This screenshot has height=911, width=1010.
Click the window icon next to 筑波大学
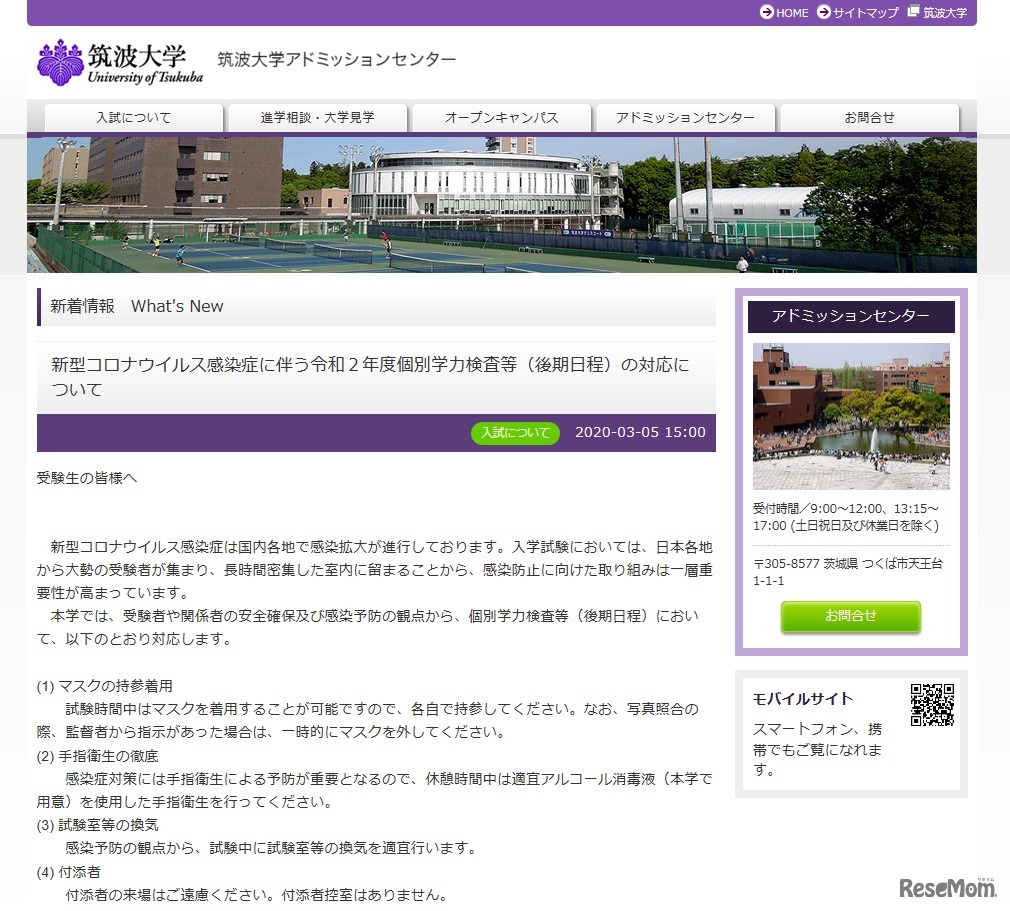coord(913,13)
